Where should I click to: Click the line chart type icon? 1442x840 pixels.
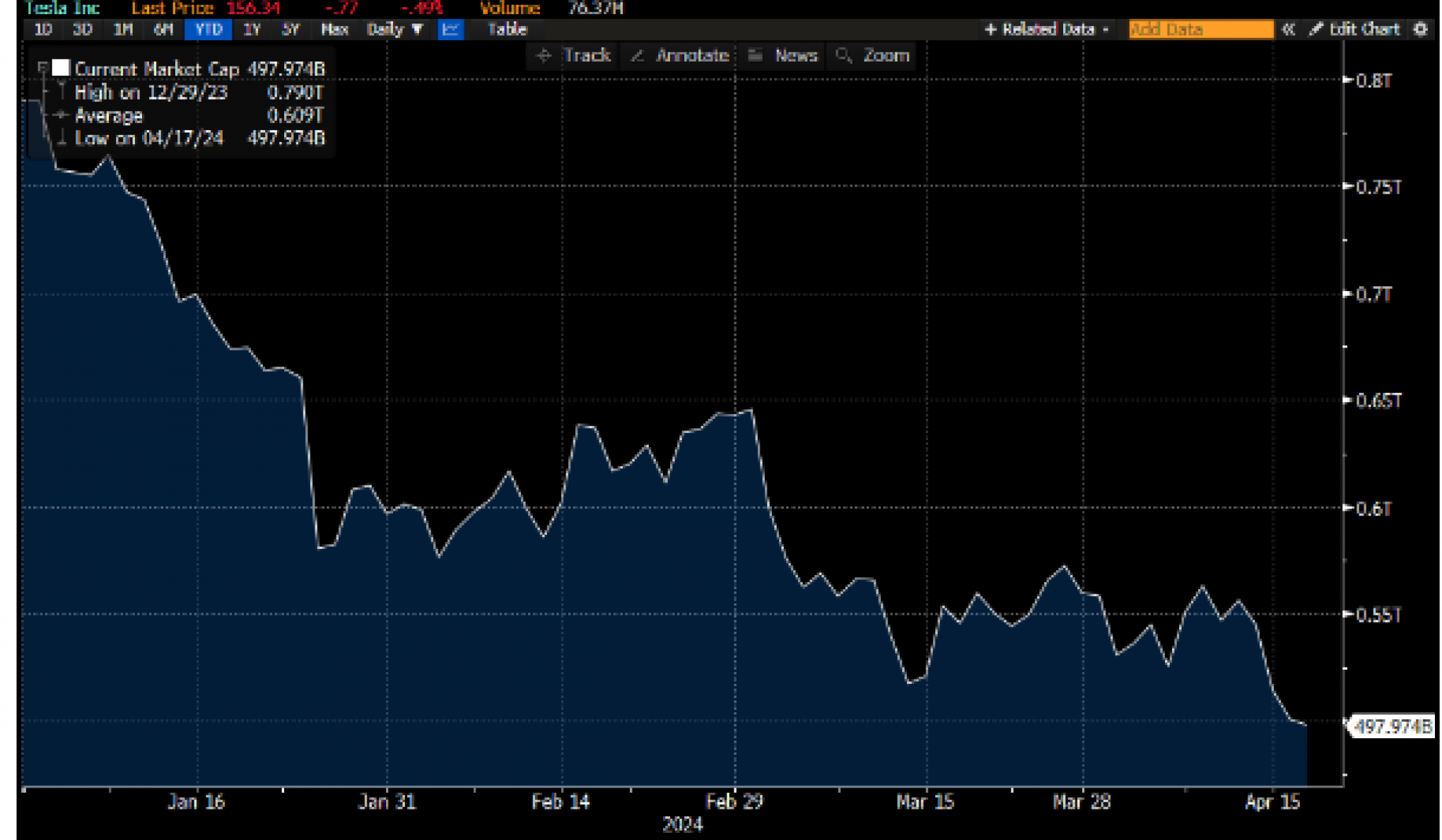(450, 30)
